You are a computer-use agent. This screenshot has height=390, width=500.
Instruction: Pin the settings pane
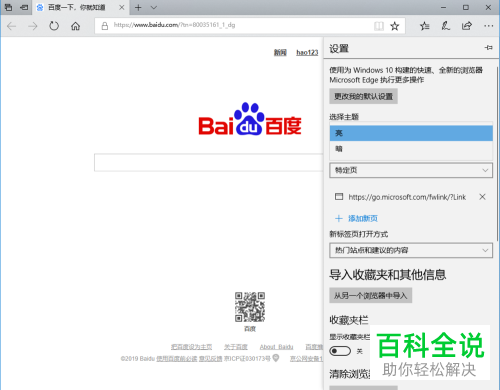[x=488, y=48]
